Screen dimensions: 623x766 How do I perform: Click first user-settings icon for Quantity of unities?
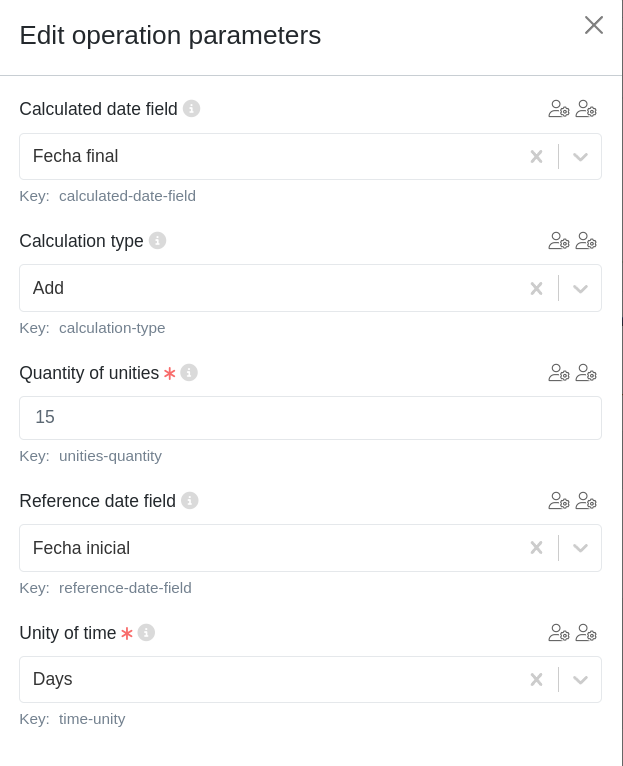pyautogui.click(x=559, y=373)
